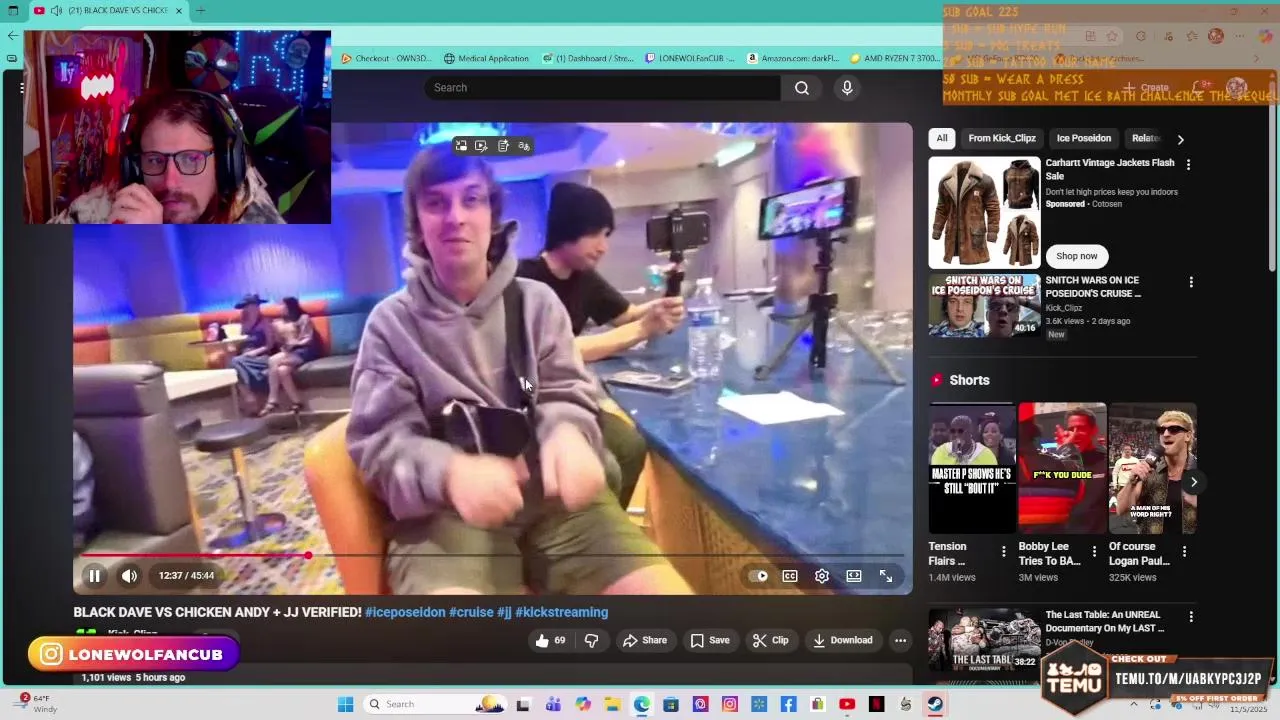Open a new browser tab
This screenshot has width=1280, height=720.
click(201, 11)
